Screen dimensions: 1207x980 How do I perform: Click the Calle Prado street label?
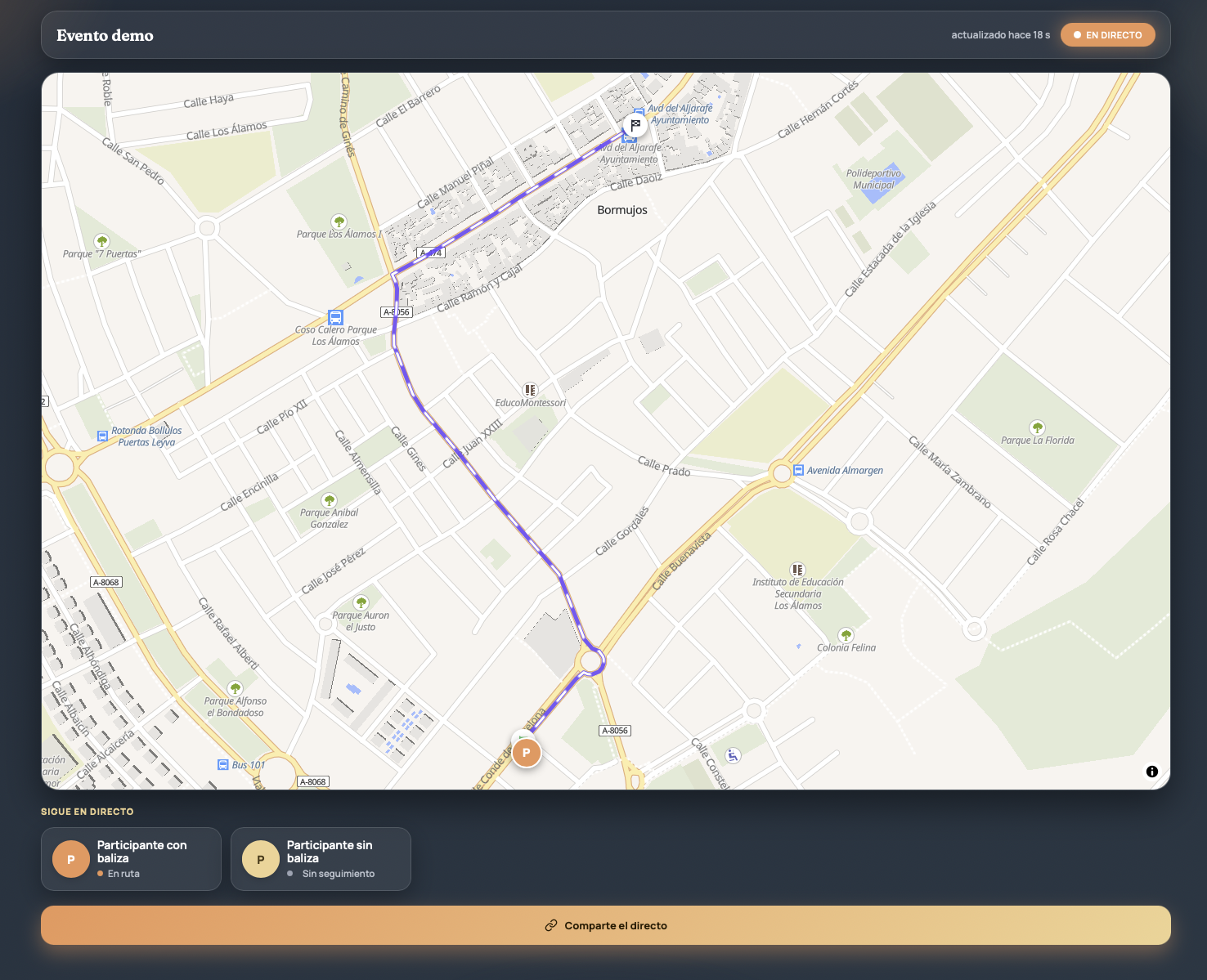click(664, 467)
